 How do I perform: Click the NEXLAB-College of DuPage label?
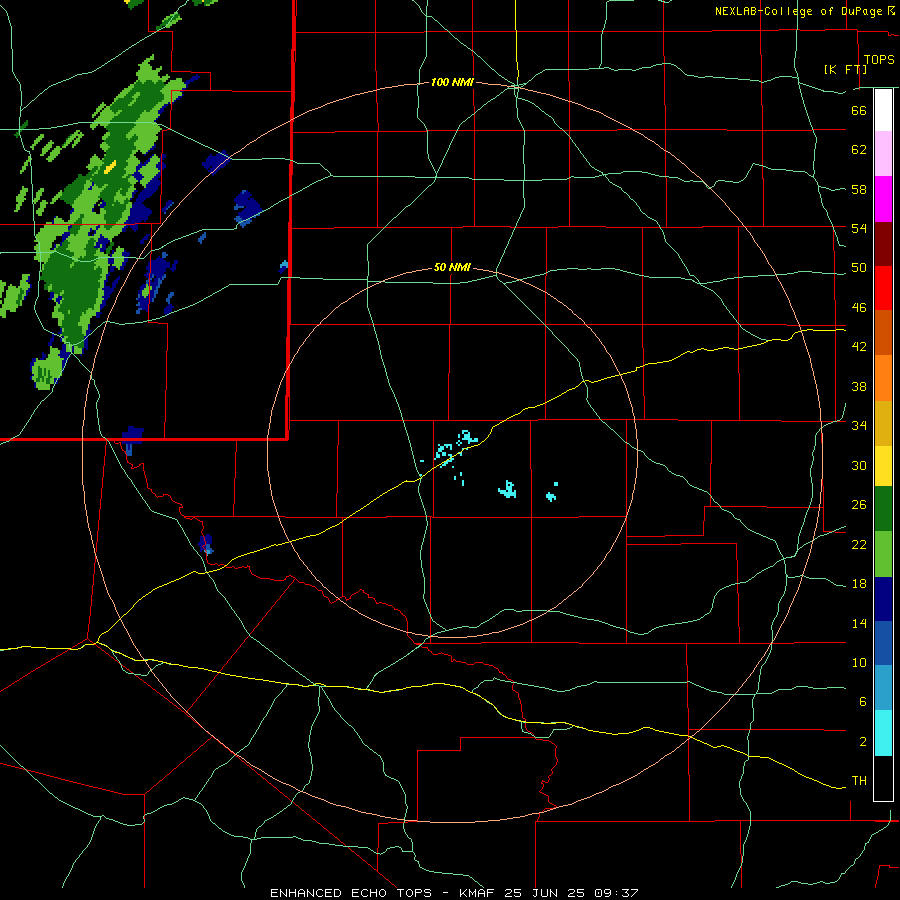798,11
